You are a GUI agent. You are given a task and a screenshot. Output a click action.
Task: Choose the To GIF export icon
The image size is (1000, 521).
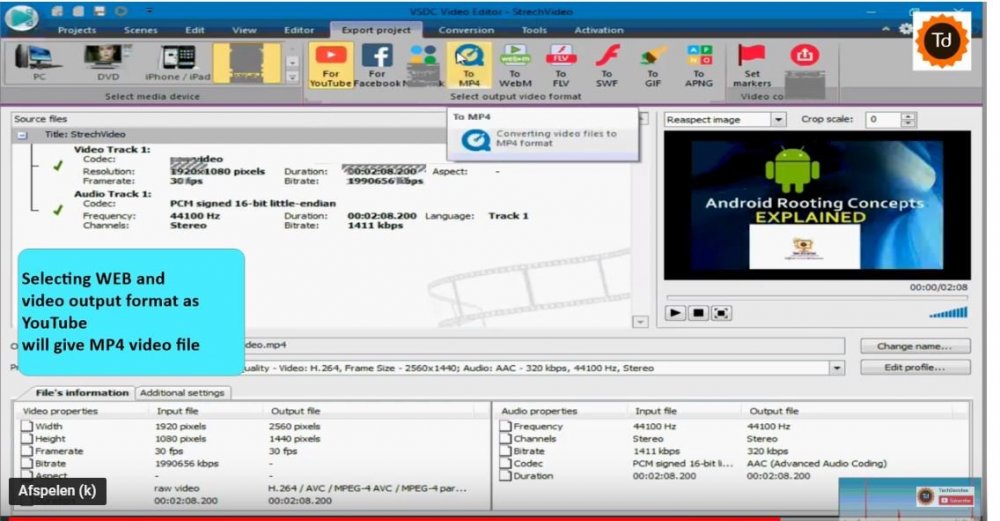652,65
